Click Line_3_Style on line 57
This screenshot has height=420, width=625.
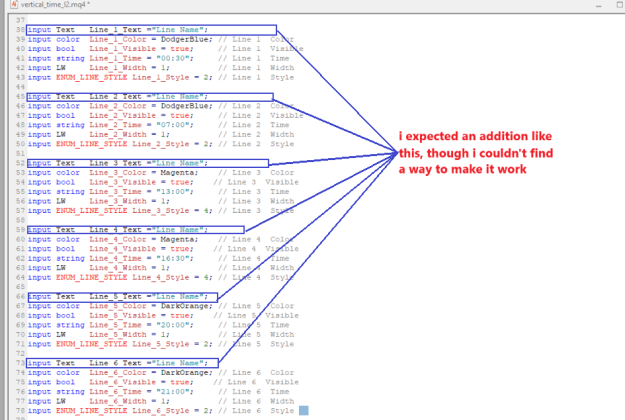pos(161,211)
